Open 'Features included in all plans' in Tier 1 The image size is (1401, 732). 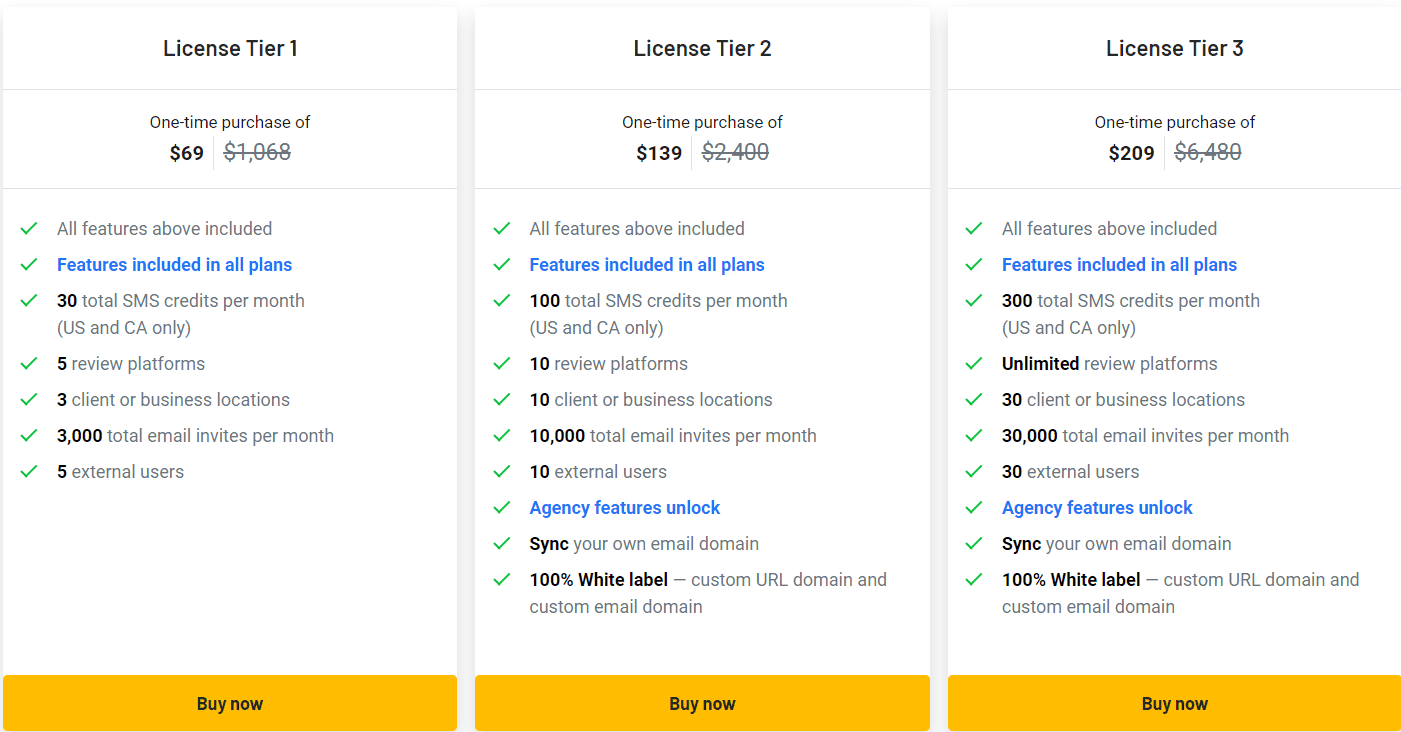(174, 264)
